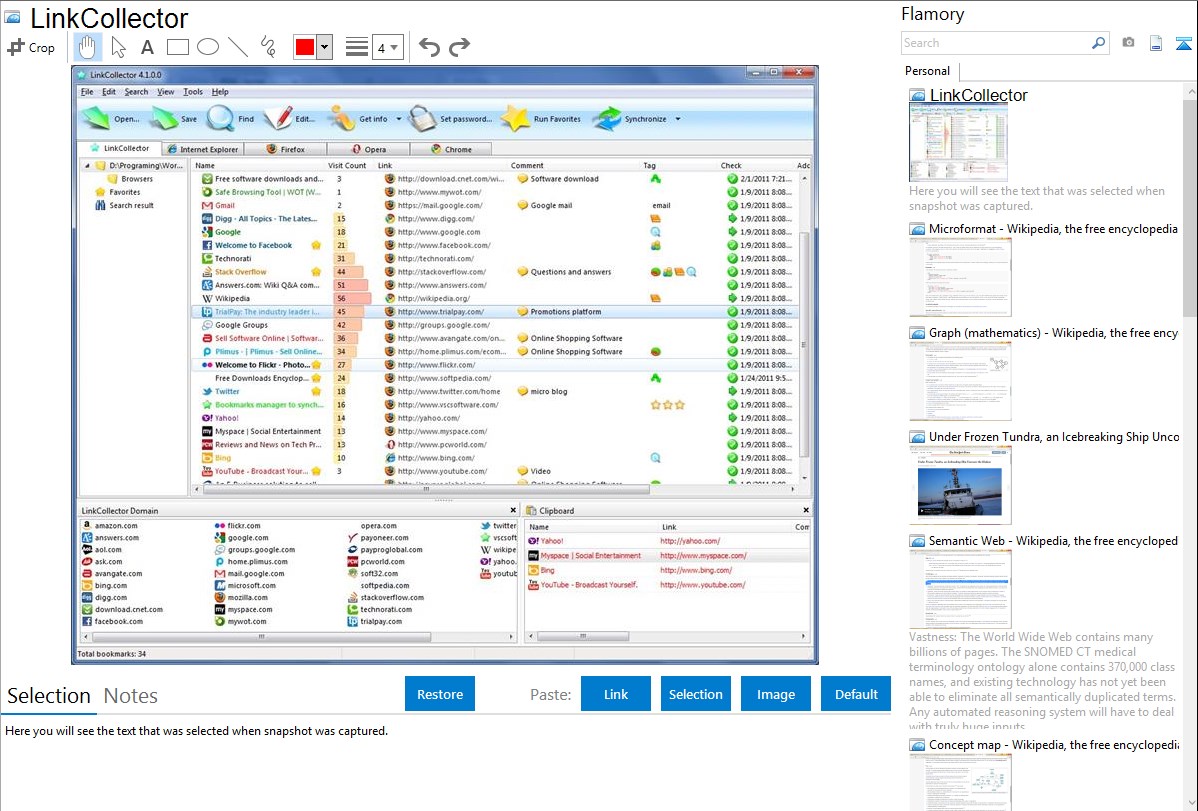Click the Synchronize toolbar icon
Viewport: 1198px width, 811px height.
point(607,118)
